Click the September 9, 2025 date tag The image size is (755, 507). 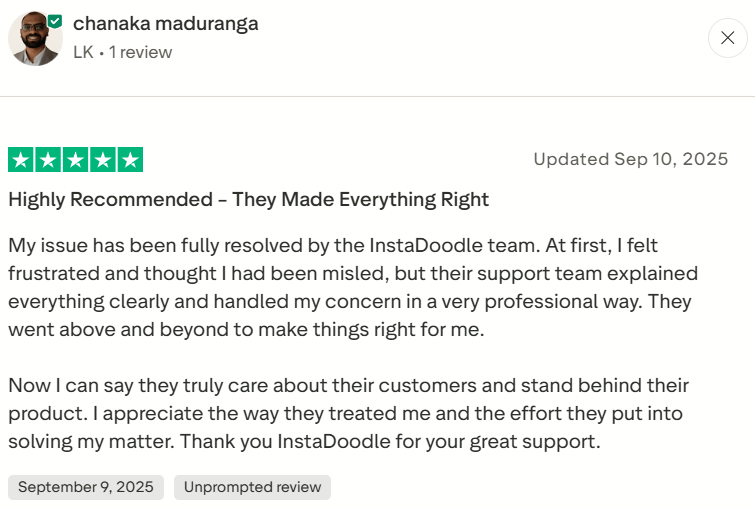coord(86,487)
